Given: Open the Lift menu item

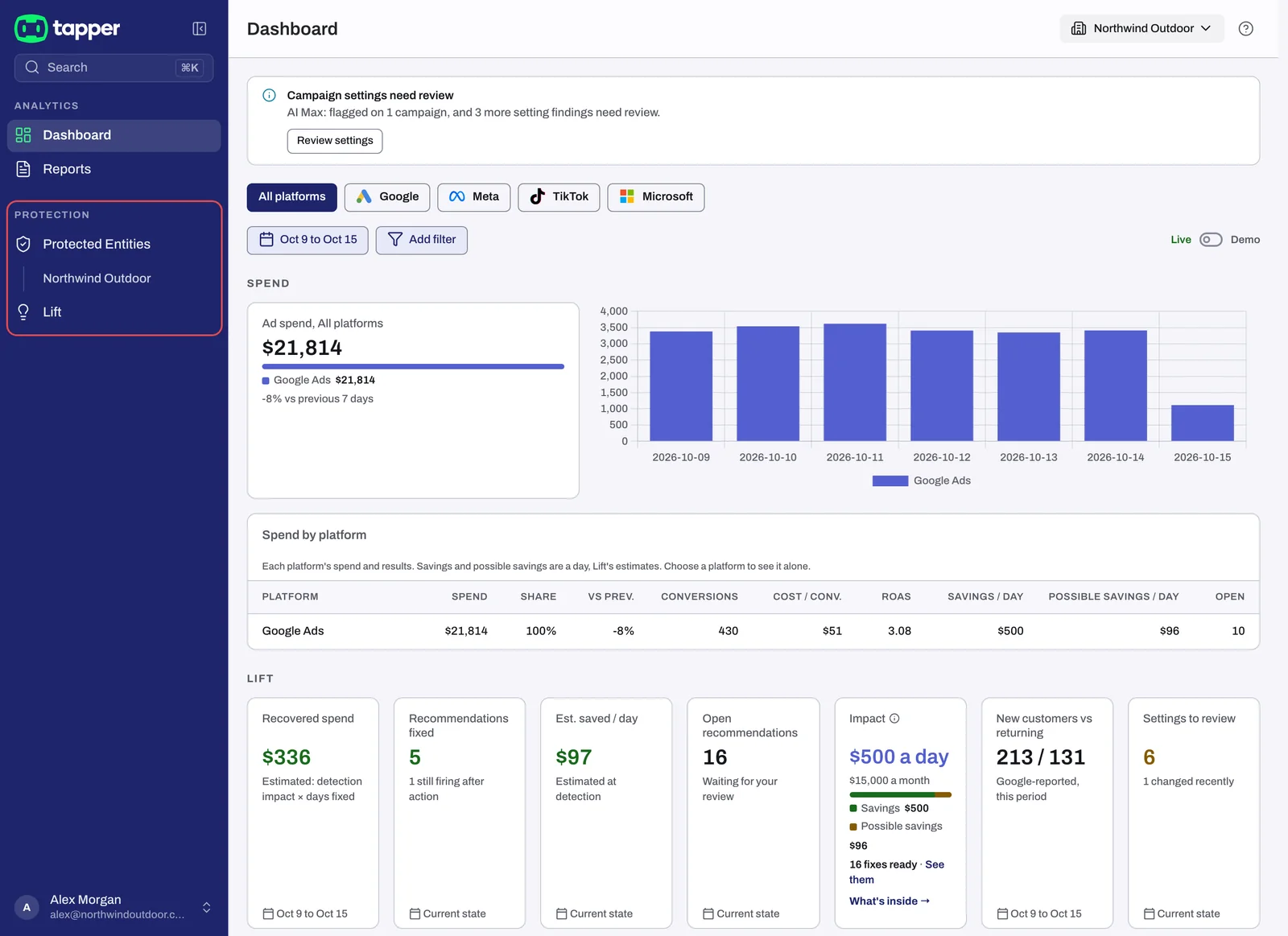Looking at the screenshot, I should pyautogui.click(x=114, y=311).
